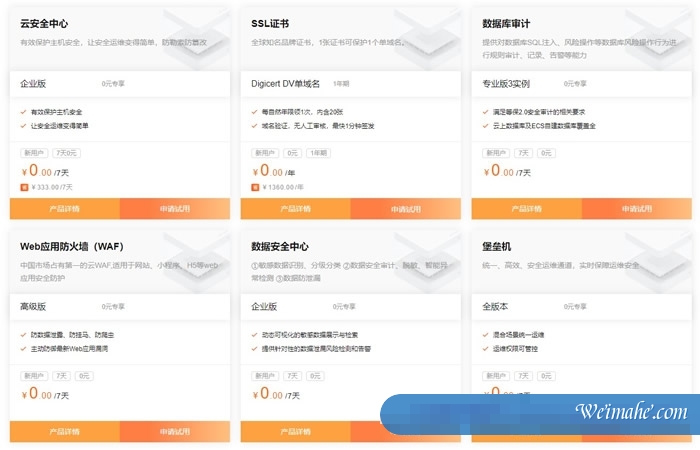Click the 1年期 tag in the SSL证书 price area
This screenshot has height=450, width=700.
[319, 153]
